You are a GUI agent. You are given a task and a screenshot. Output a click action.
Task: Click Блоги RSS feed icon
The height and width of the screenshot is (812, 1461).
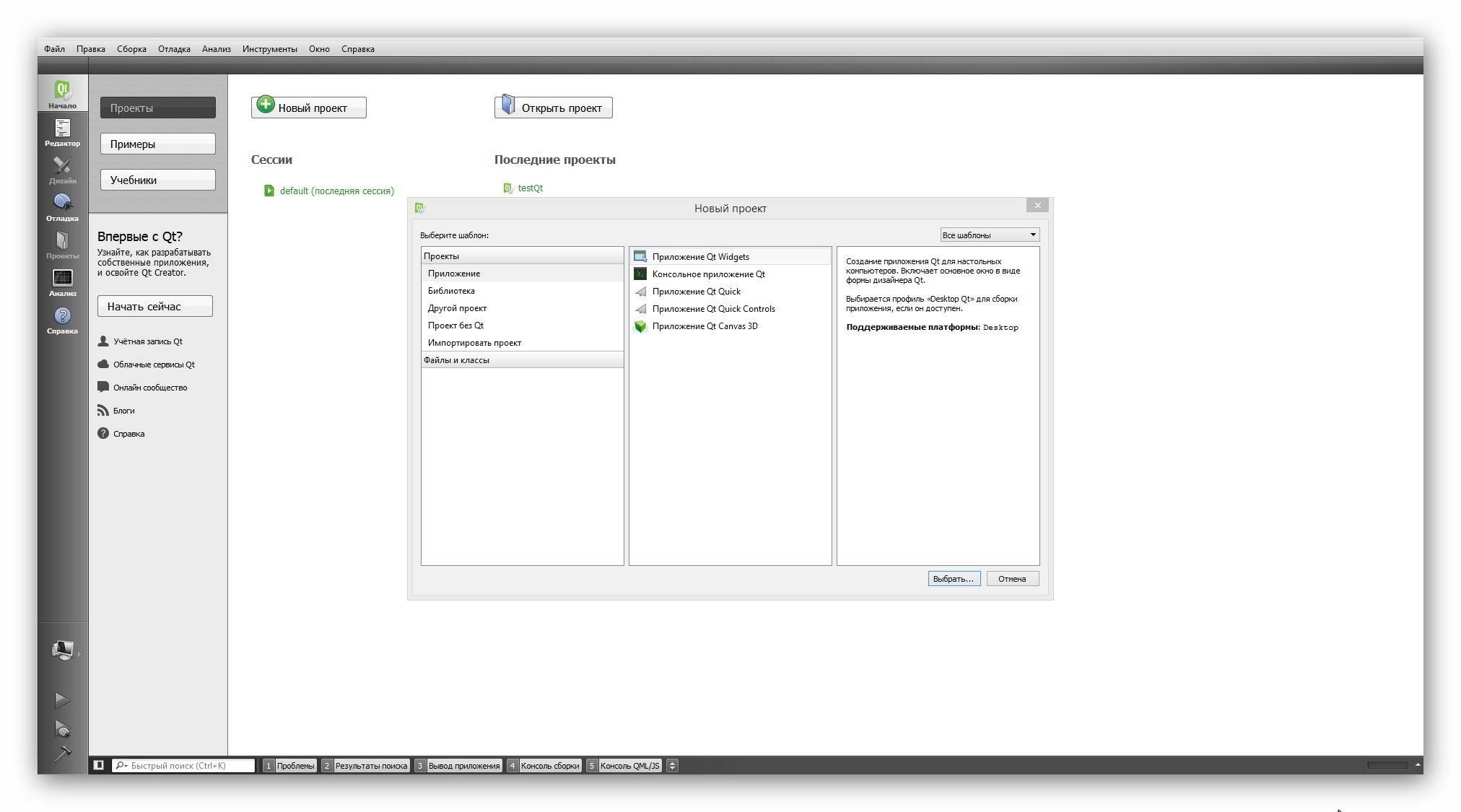click(x=103, y=410)
